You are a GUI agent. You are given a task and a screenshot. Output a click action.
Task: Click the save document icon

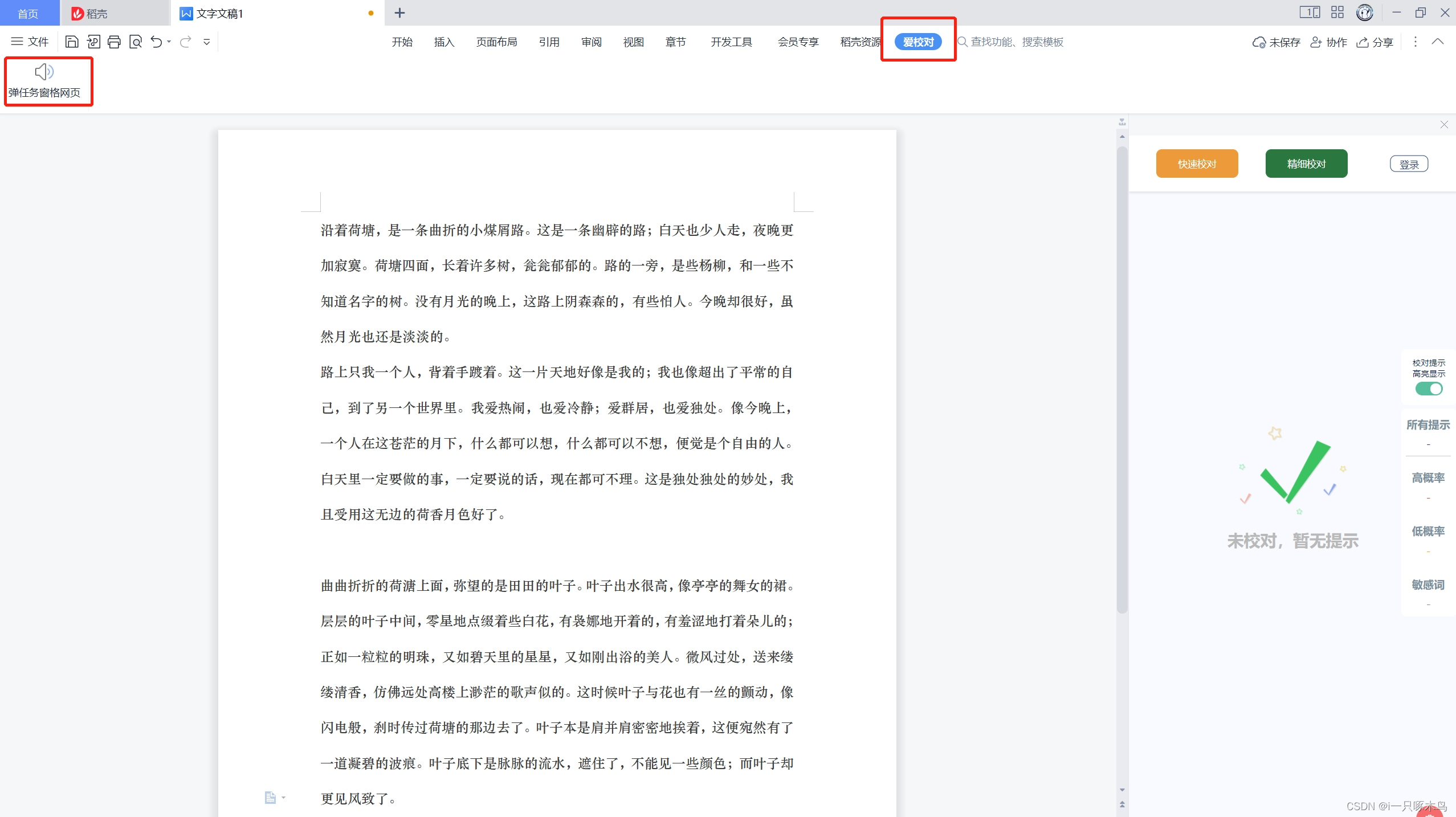(x=72, y=42)
